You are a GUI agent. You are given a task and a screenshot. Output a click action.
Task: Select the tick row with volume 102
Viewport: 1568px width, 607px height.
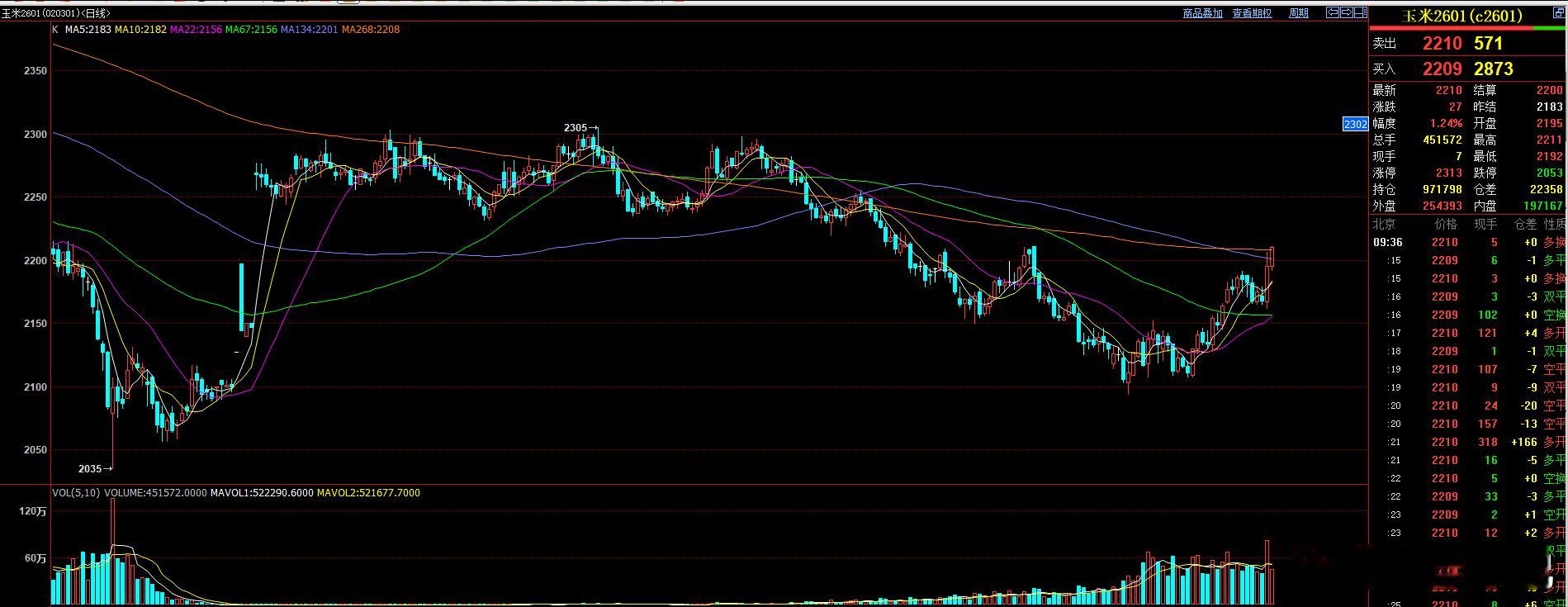point(1469,315)
